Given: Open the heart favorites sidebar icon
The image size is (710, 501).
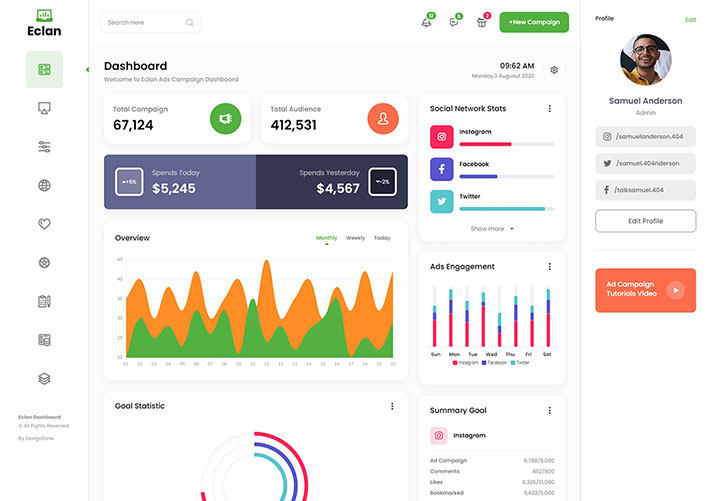Looking at the screenshot, I should pyautogui.click(x=44, y=224).
